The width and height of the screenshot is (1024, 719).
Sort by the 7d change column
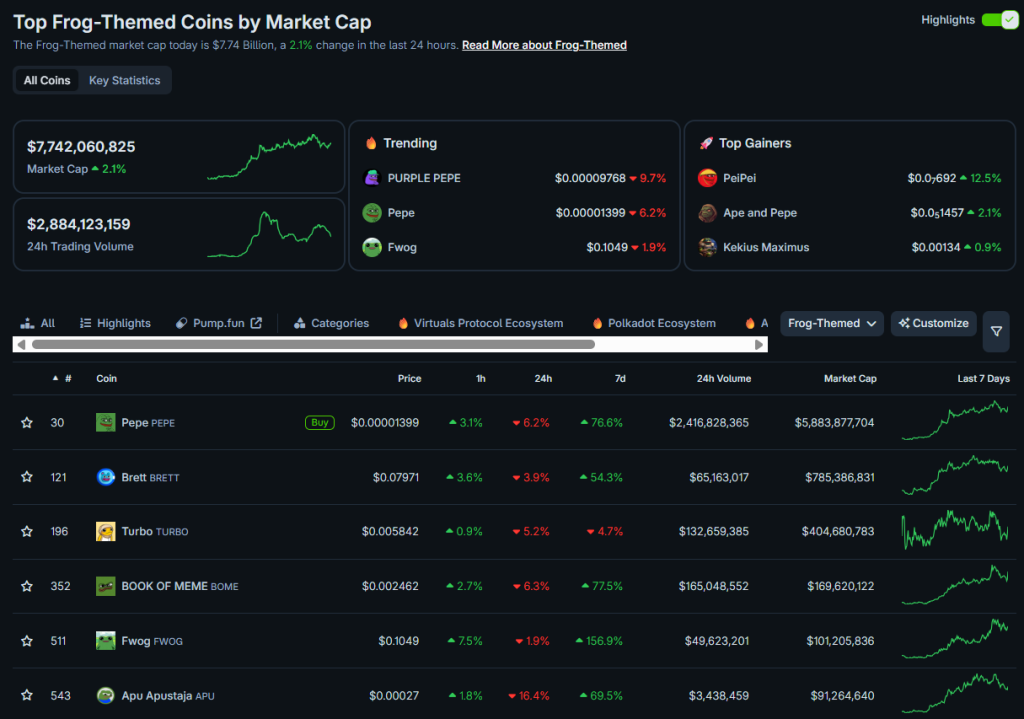620,379
